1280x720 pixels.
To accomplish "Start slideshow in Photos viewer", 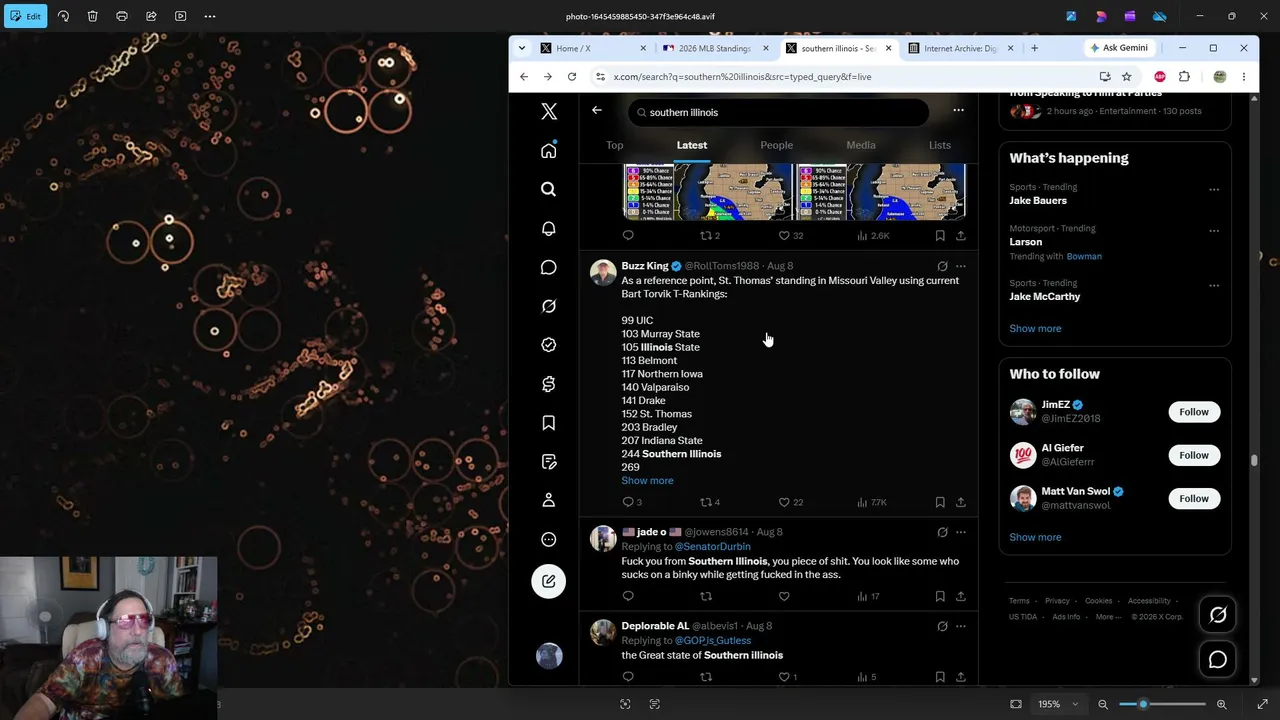I will tap(181, 16).
